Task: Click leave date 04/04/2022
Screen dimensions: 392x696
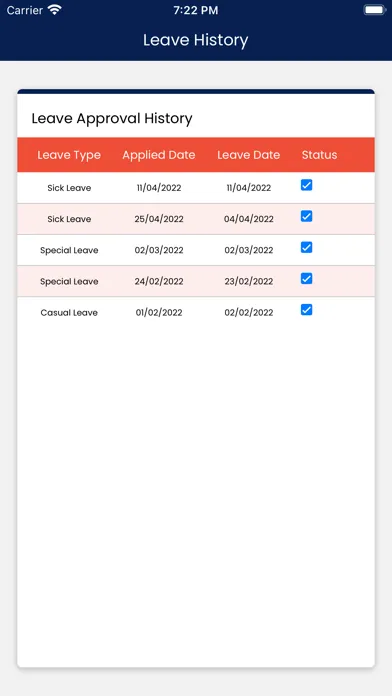Action: click(x=249, y=219)
